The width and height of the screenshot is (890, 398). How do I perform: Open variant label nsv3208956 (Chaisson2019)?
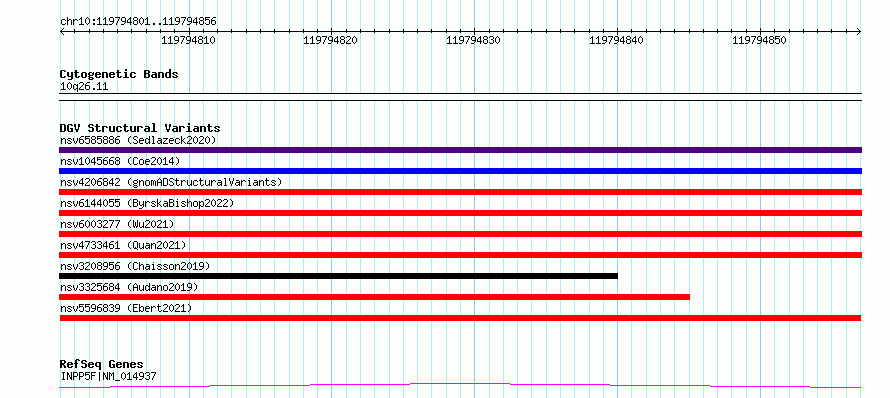pos(135,266)
